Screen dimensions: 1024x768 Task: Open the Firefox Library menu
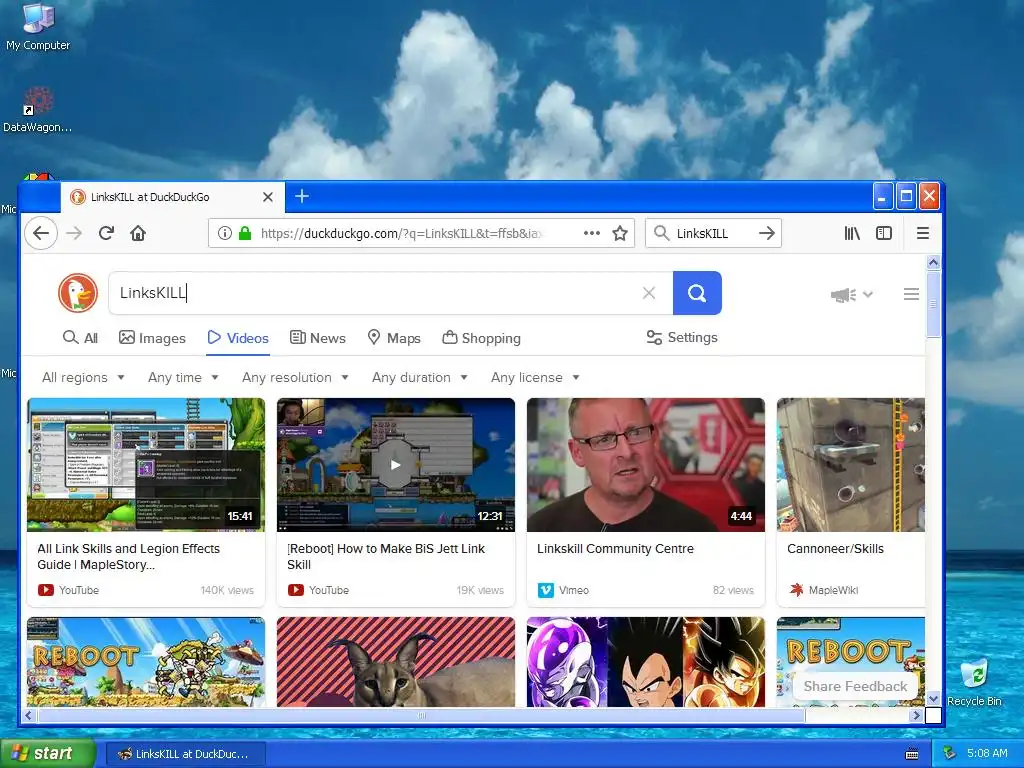(852, 233)
